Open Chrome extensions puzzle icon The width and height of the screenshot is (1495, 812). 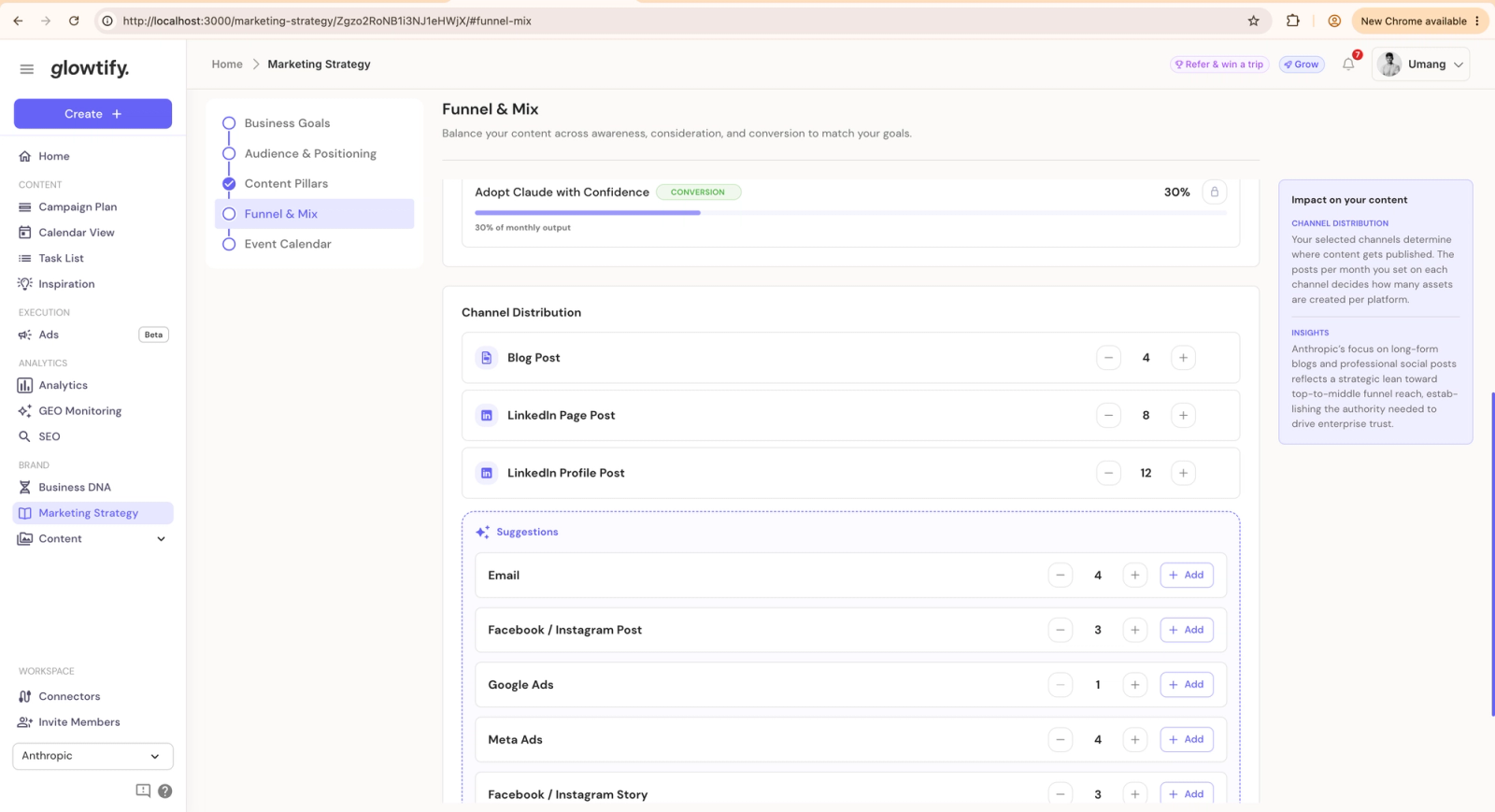point(1293,21)
